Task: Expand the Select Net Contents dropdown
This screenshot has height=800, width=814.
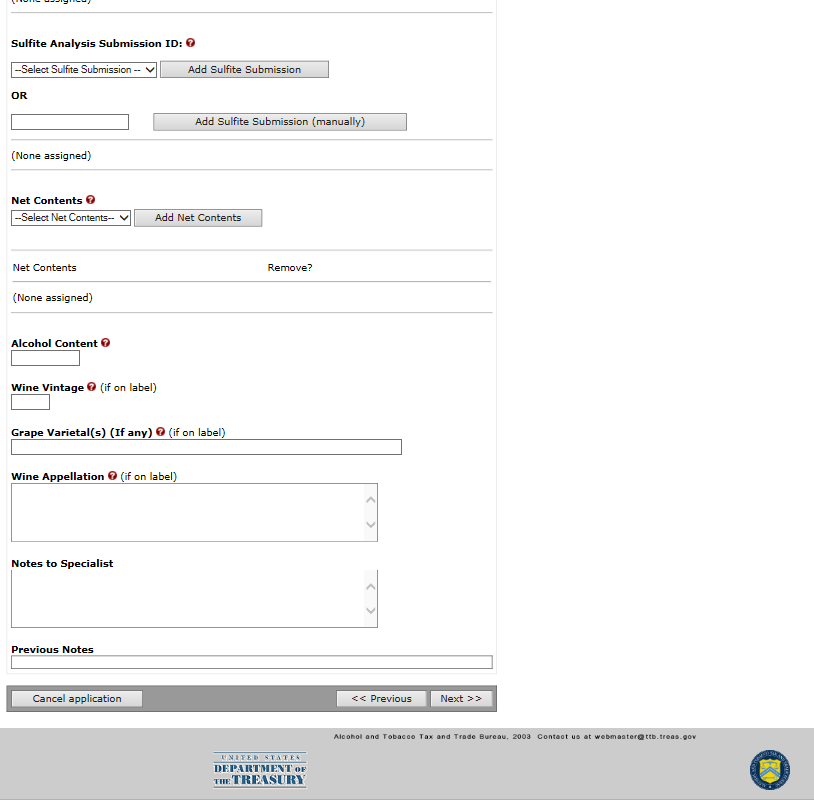Action: 71,218
